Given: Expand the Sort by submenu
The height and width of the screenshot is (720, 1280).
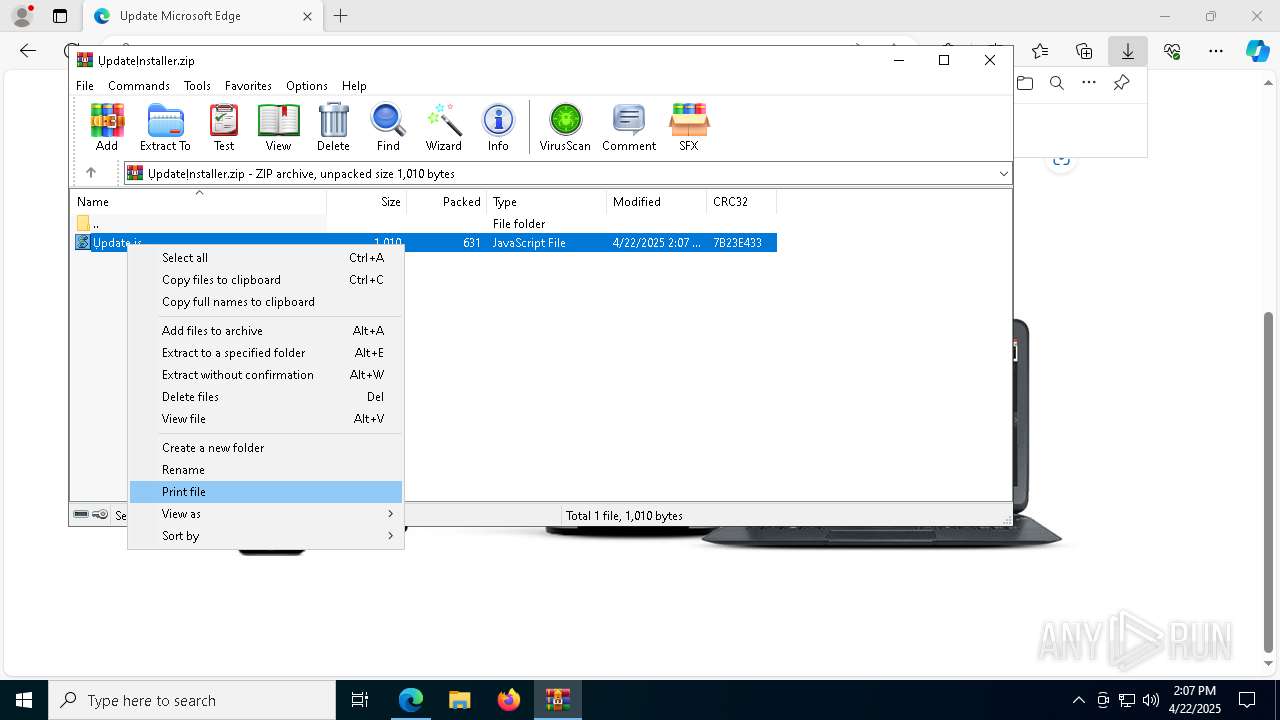Looking at the screenshot, I should [x=265, y=535].
